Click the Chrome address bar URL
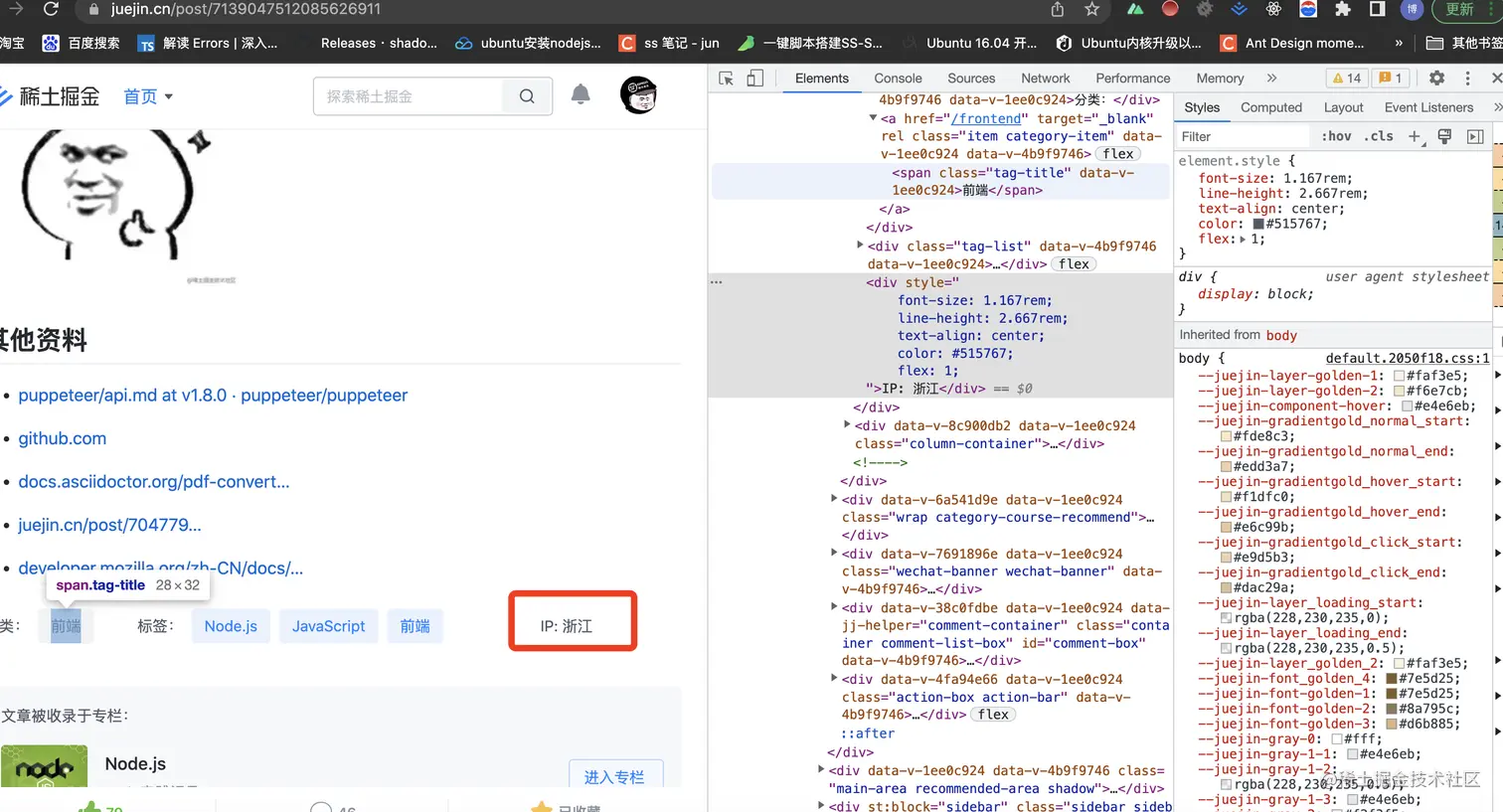 click(247, 9)
